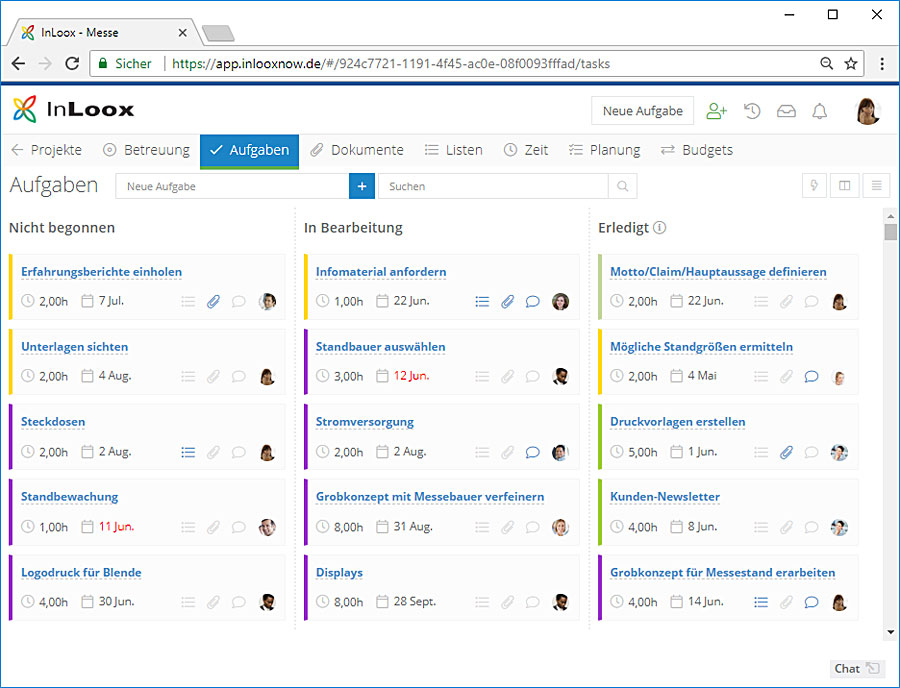The width and height of the screenshot is (900, 688).
Task: Click info icon next to Erledigt
Action: click(x=659, y=228)
